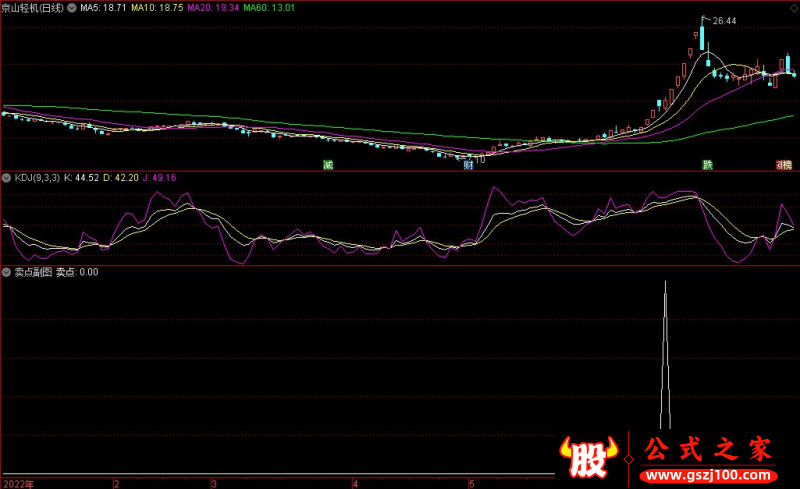Click month 2 on the time axis
The height and width of the screenshot is (489, 800).
[117, 484]
